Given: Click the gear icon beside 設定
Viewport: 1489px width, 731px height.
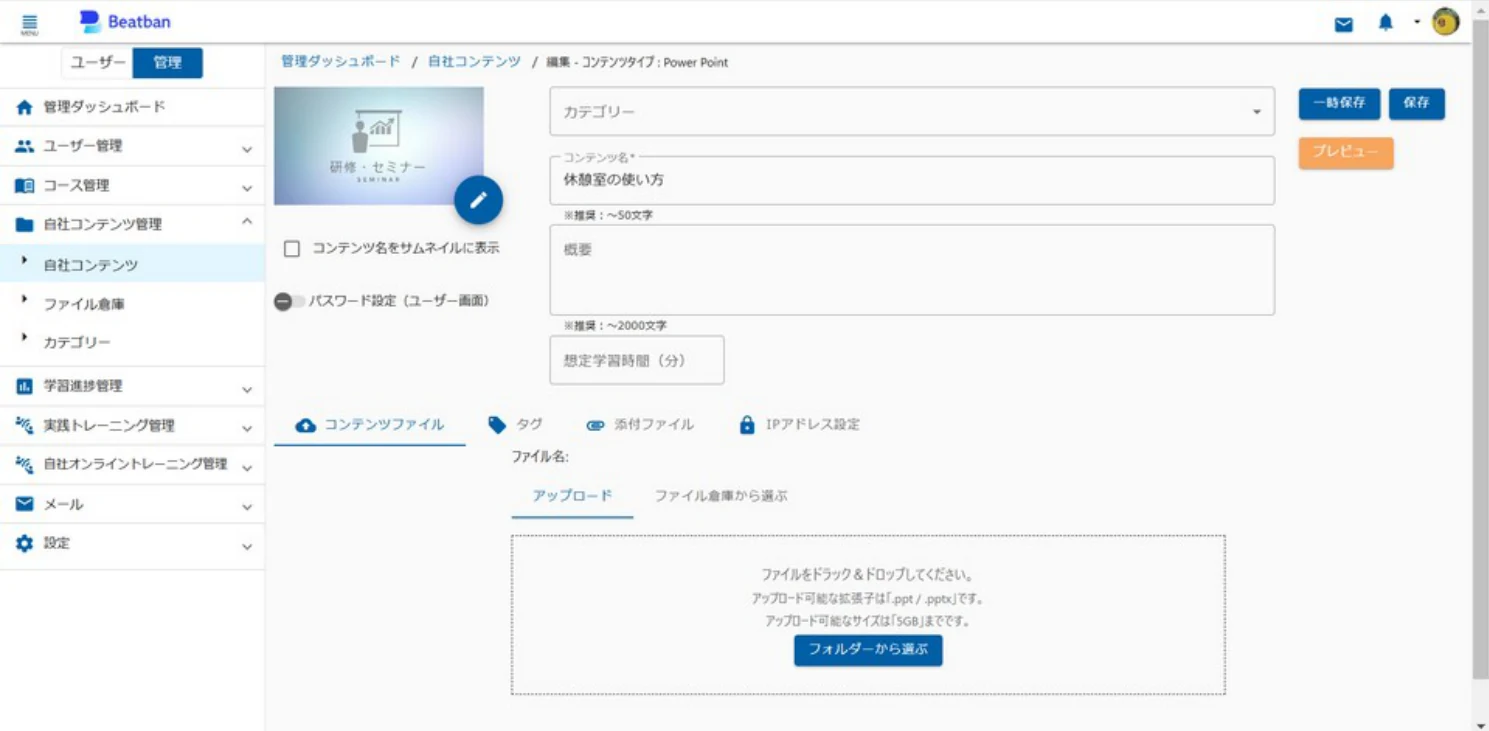Looking at the screenshot, I should 25,543.
